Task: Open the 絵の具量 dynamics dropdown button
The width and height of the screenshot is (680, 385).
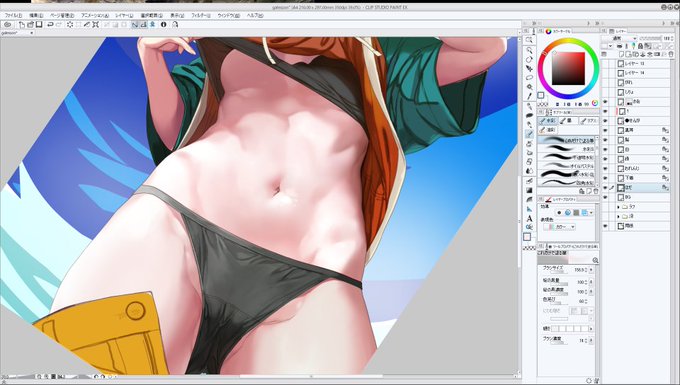Action: (591, 282)
